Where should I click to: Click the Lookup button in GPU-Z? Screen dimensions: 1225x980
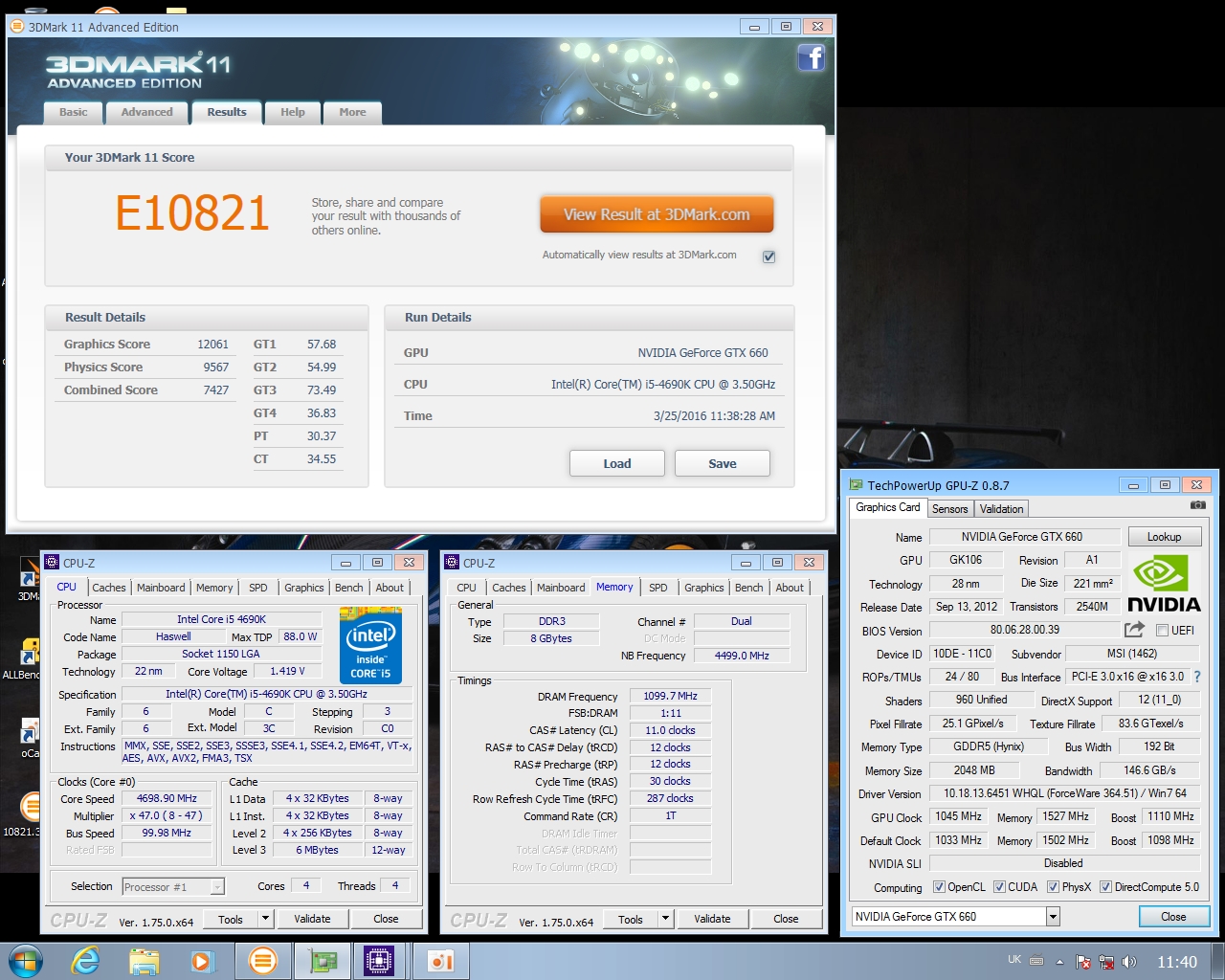pyautogui.click(x=1164, y=537)
